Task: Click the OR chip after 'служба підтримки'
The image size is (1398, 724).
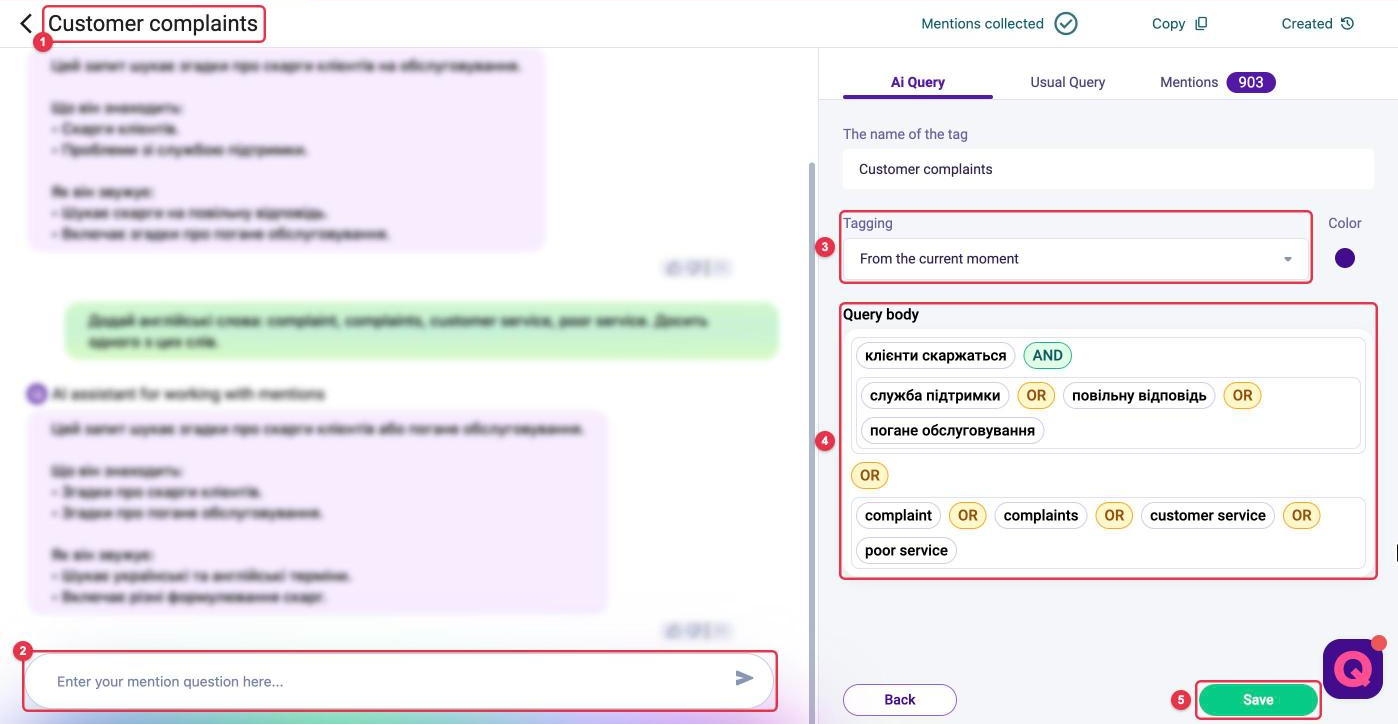Action: (x=1036, y=395)
